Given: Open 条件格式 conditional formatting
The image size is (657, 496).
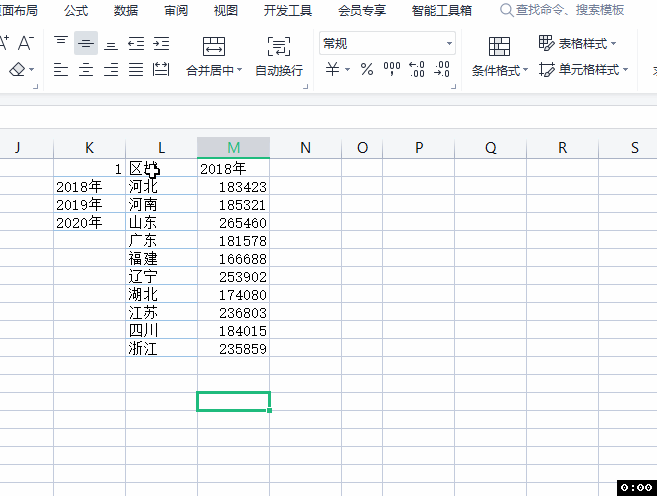Looking at the screenshot, I should (x=499, y=56).
